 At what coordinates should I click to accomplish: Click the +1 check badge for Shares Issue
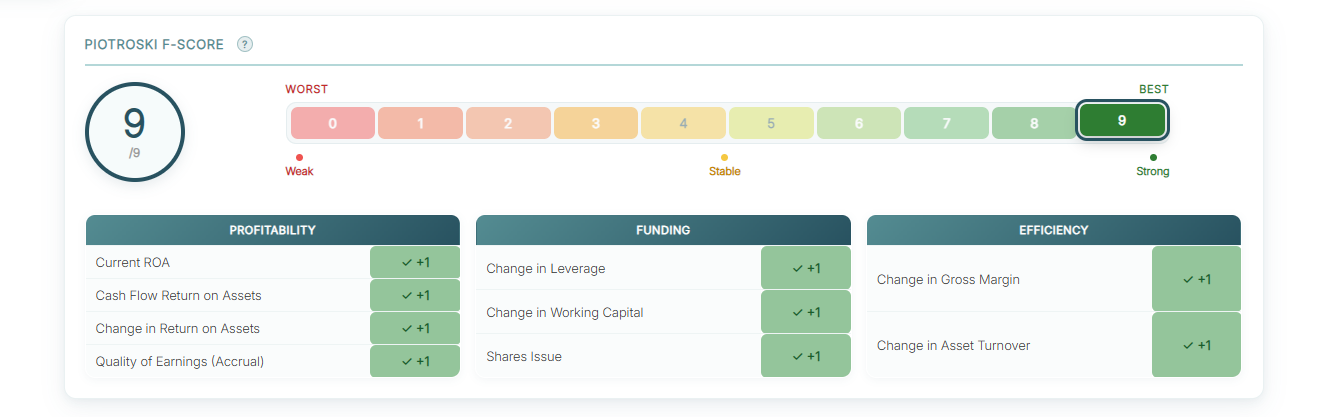point(806,356)
